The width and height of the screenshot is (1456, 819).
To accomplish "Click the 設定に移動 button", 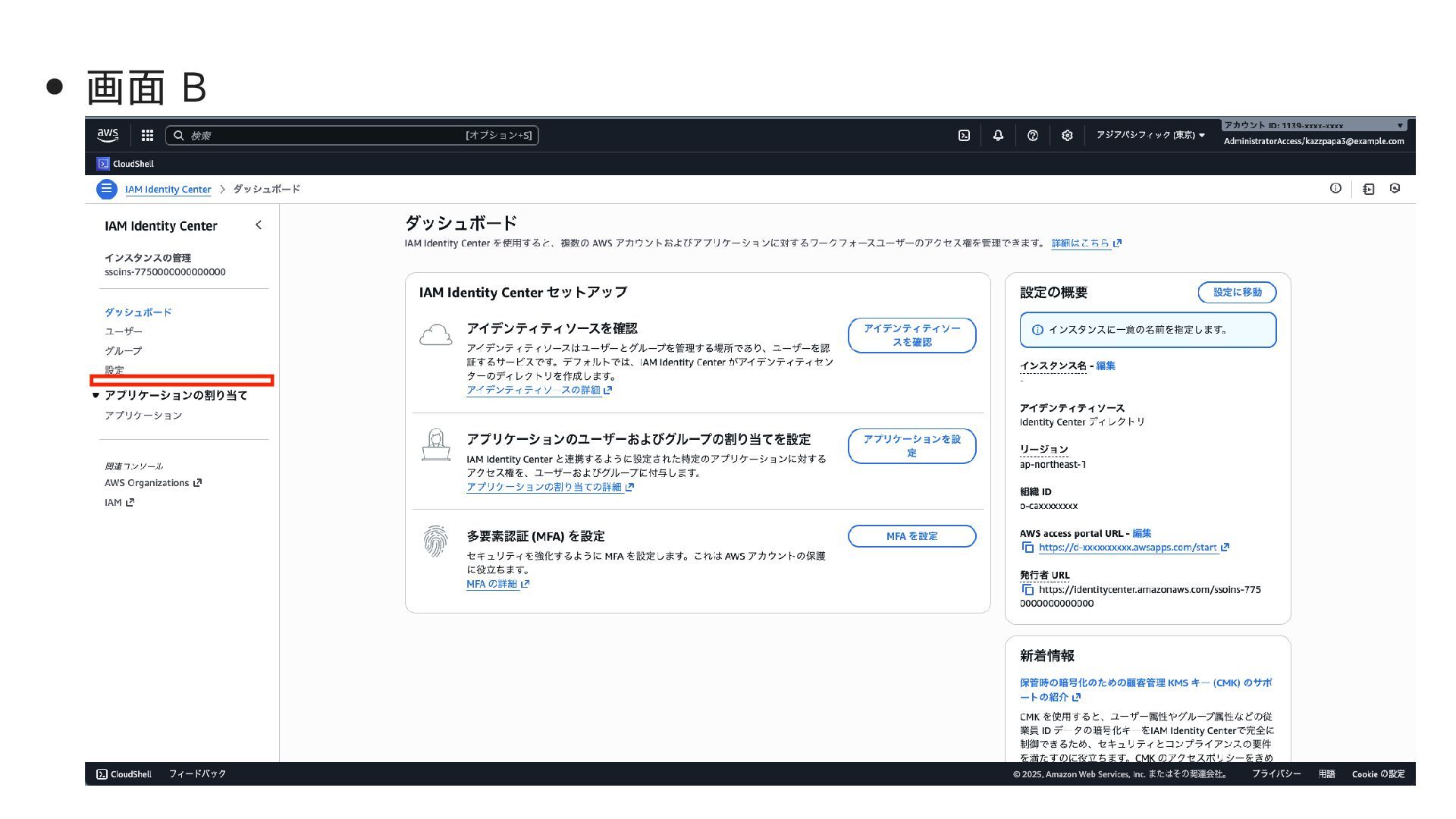I will [x=1237, y=293].
